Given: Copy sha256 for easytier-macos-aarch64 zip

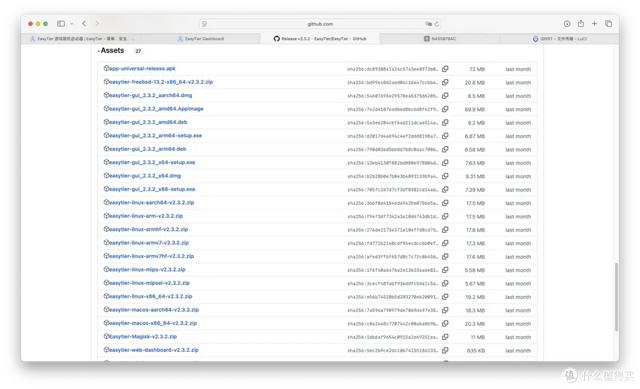Looking at the screenshot, I should point(445,310).
